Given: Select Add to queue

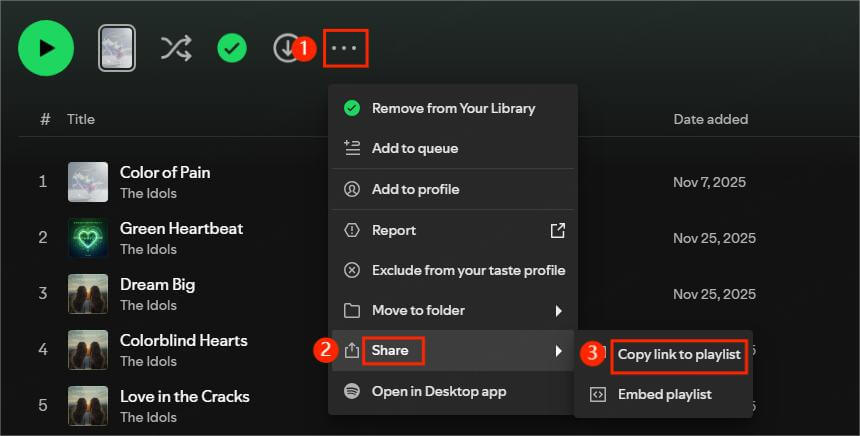Looking at the screenshot, I should 453,148.
